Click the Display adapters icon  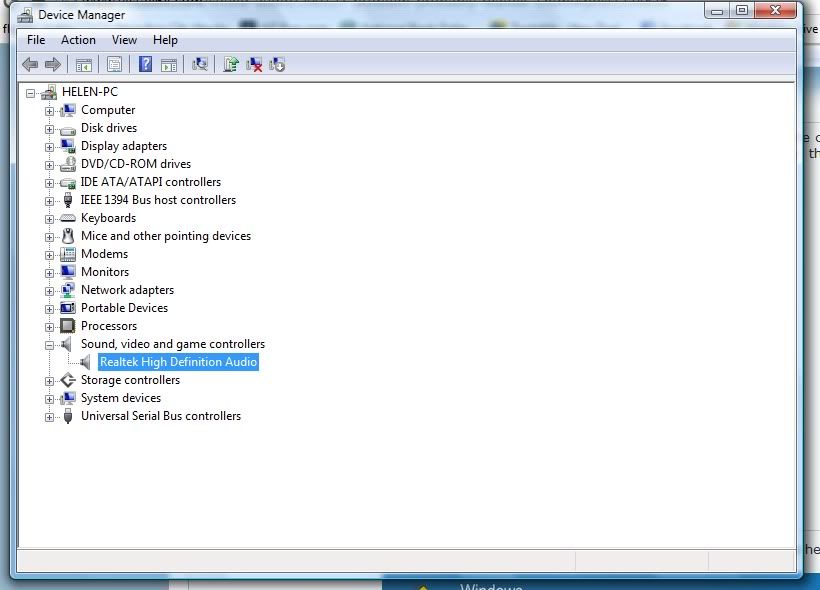point(67,146)
